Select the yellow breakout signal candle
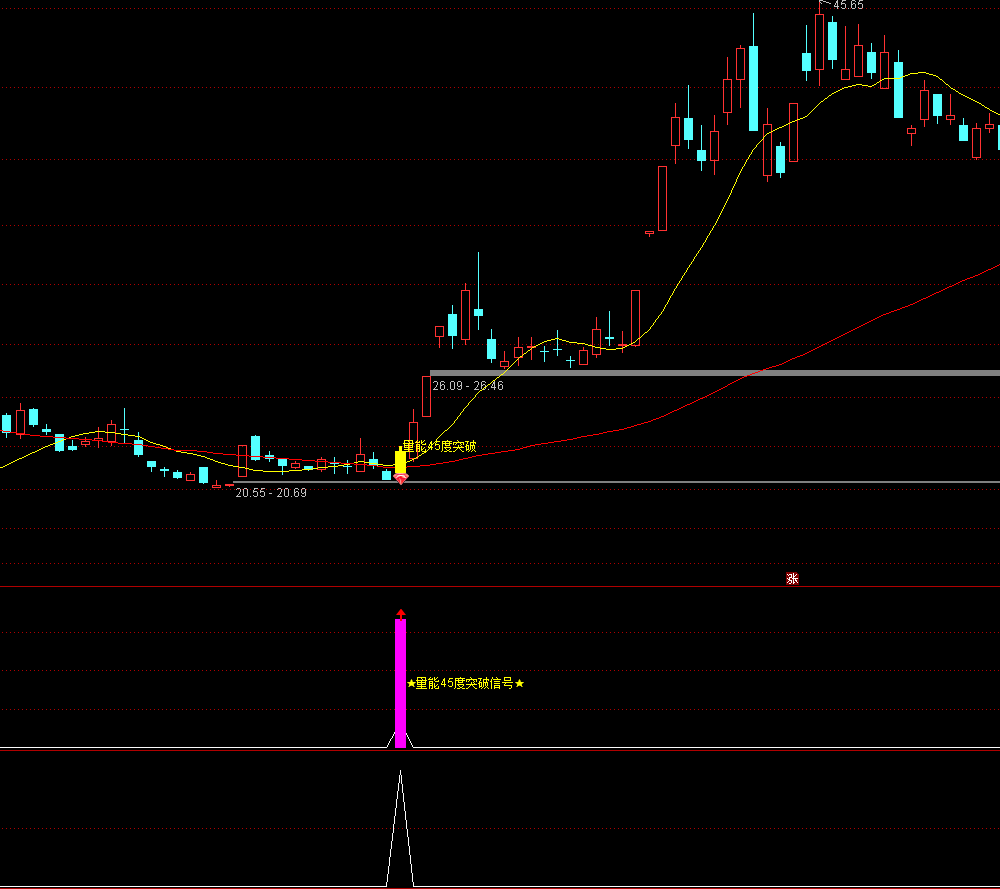 [401, 461]
